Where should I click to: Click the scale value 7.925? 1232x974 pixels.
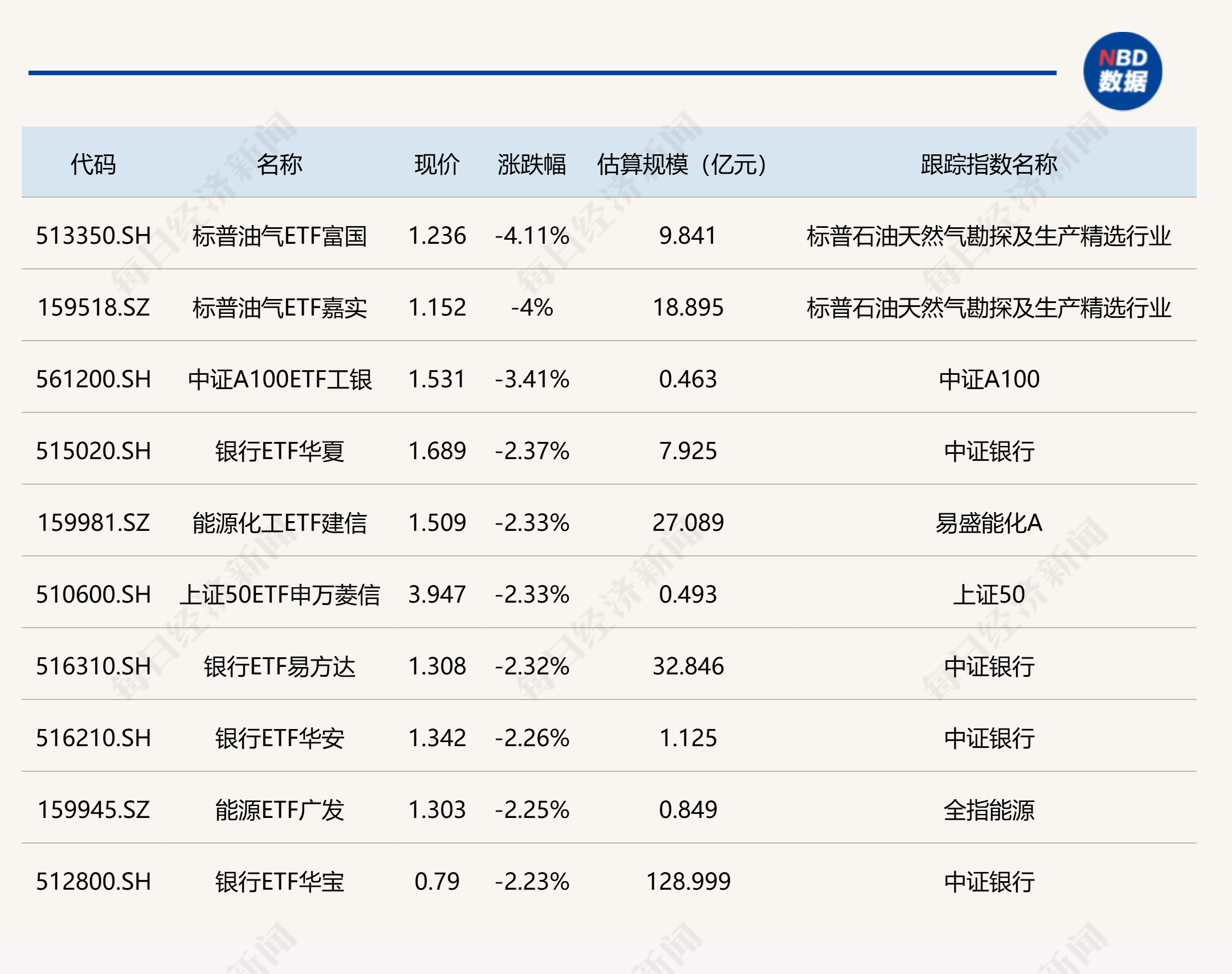(x=688, y=451)
